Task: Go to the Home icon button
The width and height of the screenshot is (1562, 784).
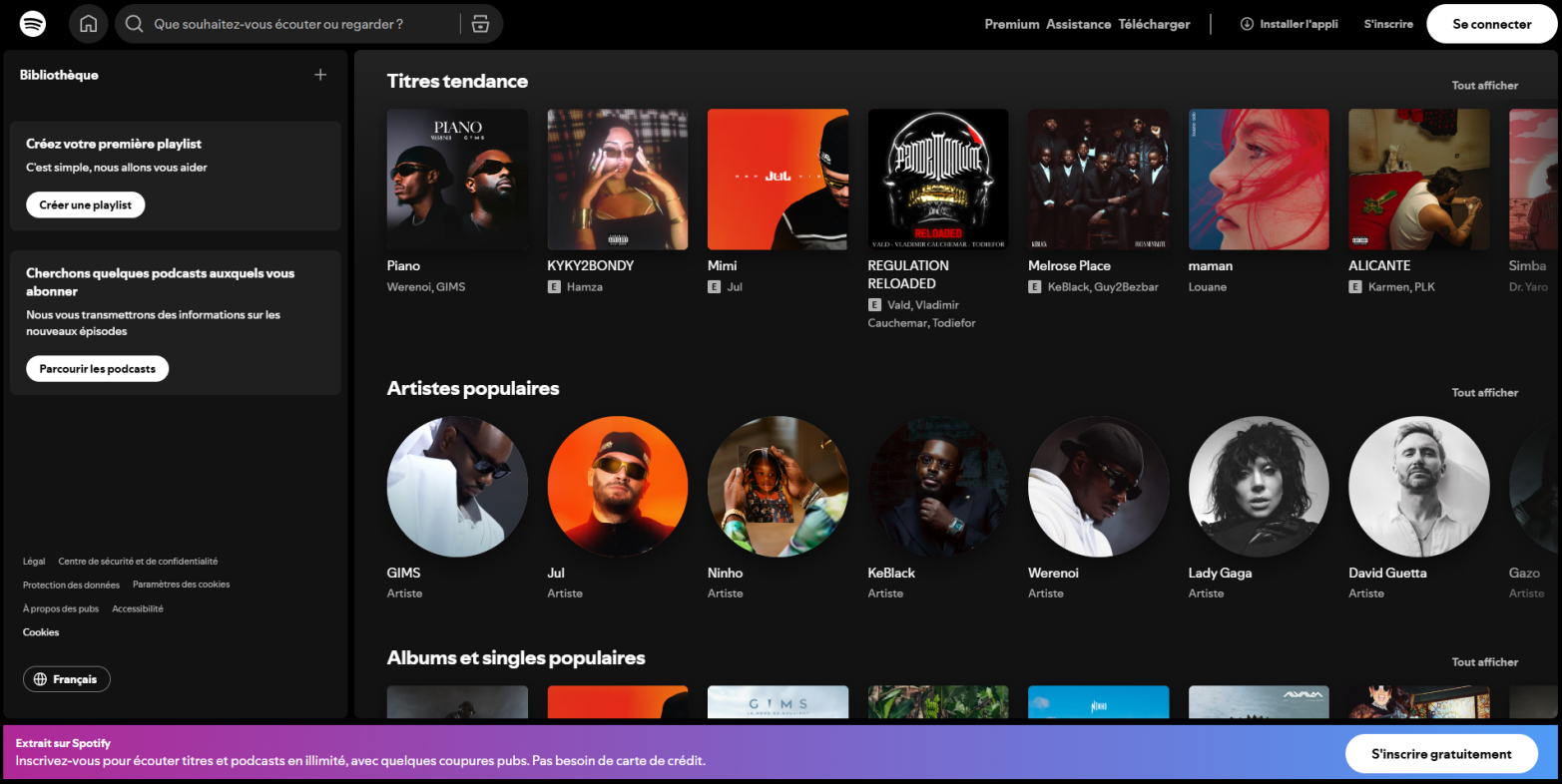Action: click(89, 24)
